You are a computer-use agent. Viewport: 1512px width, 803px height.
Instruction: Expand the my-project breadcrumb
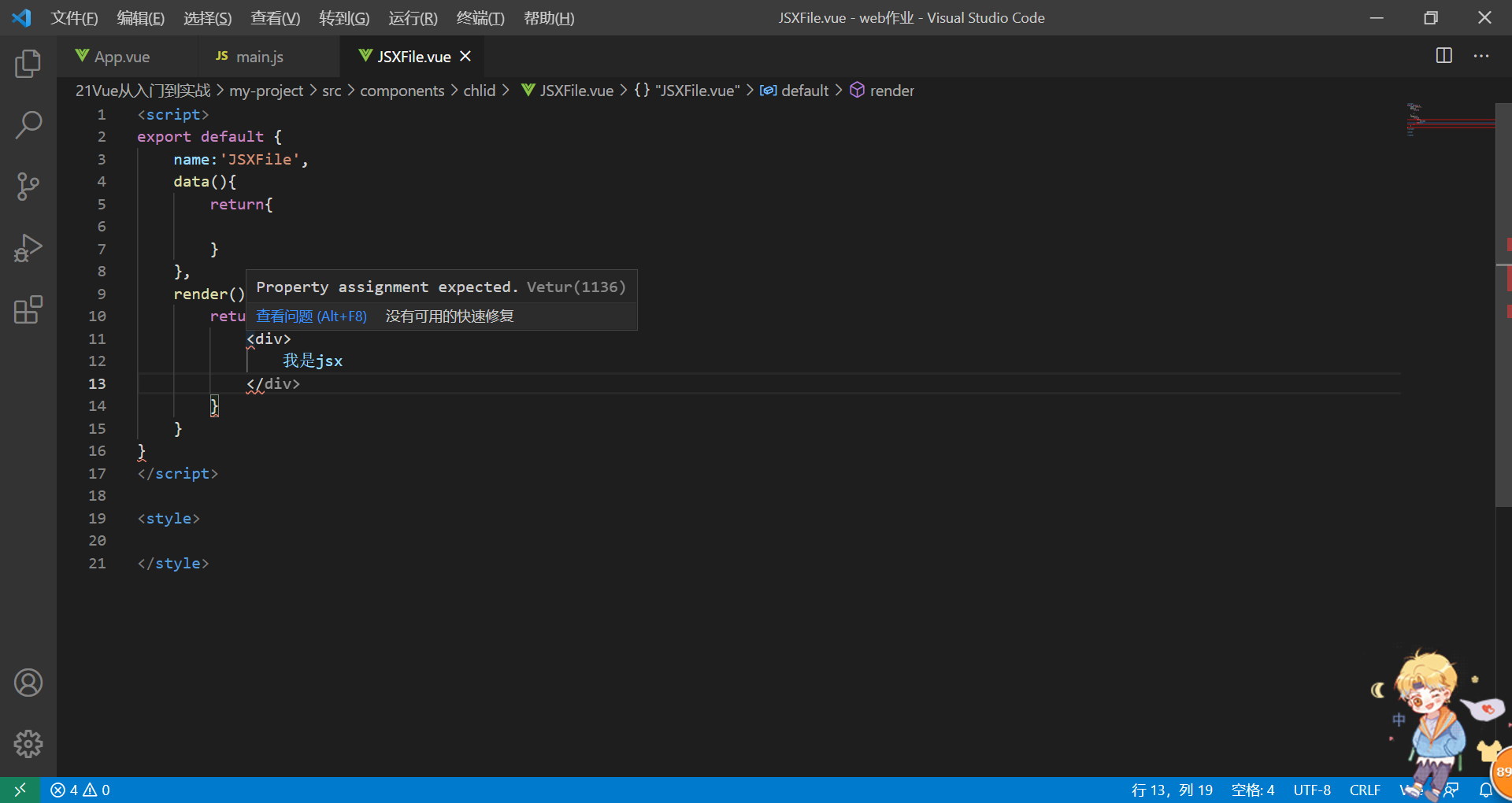click(266, 91)
